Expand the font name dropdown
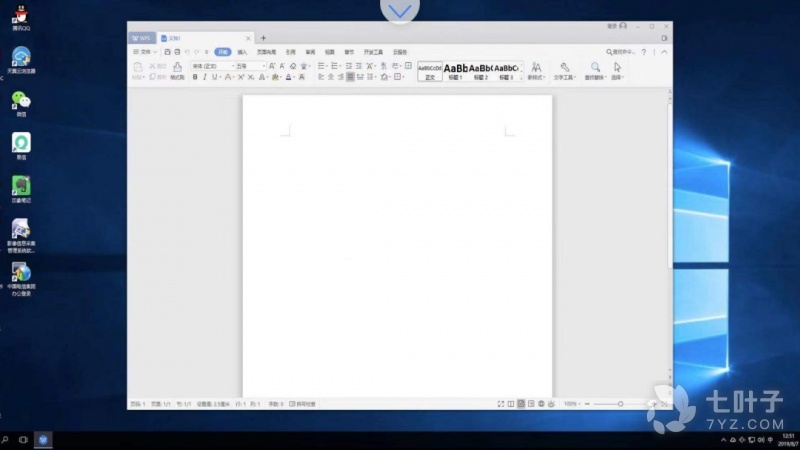Screen dimensions: 800x450 coord(231,66)
